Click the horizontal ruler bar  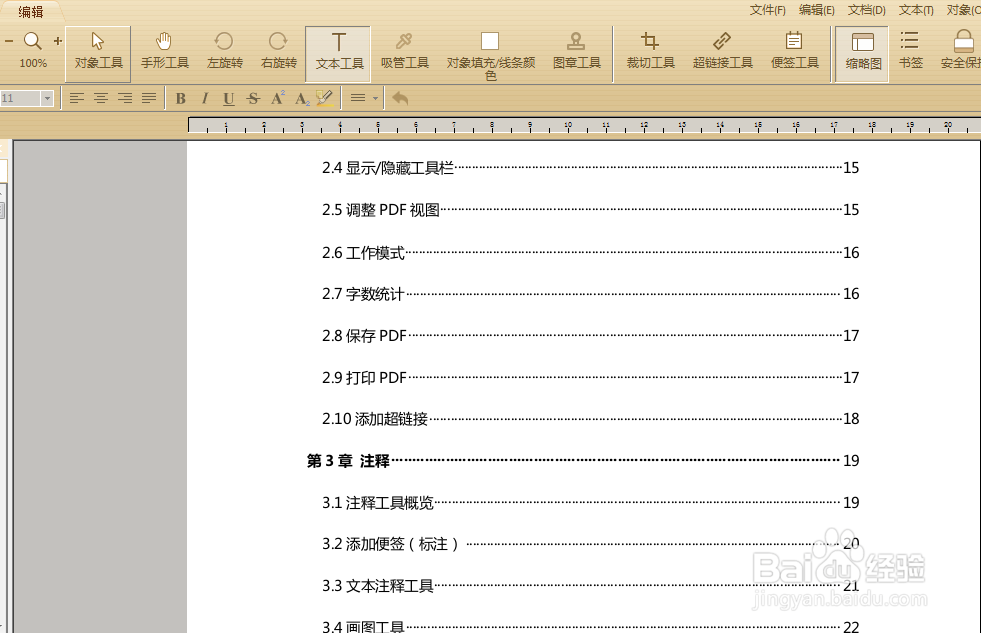(584, 125)
